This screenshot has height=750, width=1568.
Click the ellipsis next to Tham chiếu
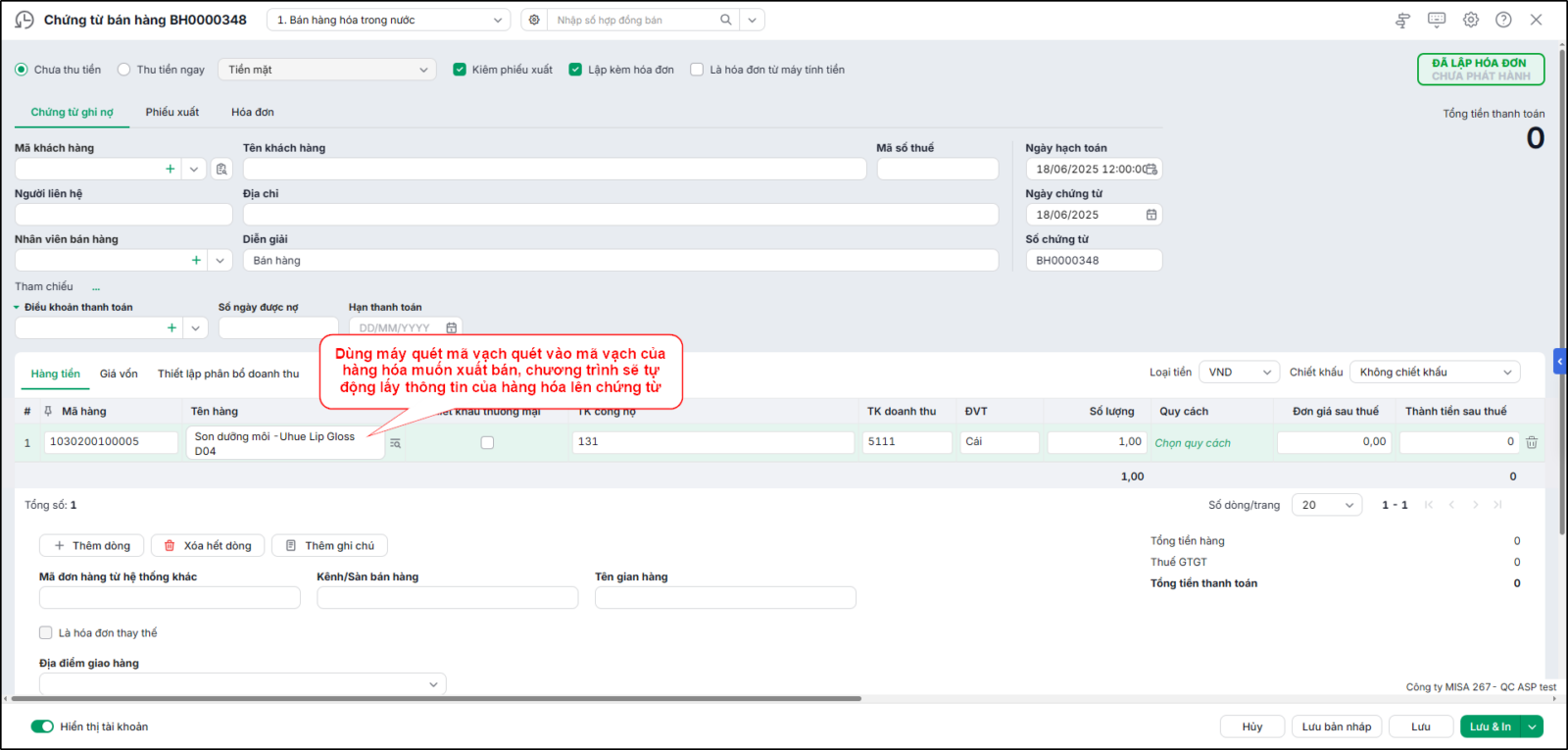pos(96,287)
